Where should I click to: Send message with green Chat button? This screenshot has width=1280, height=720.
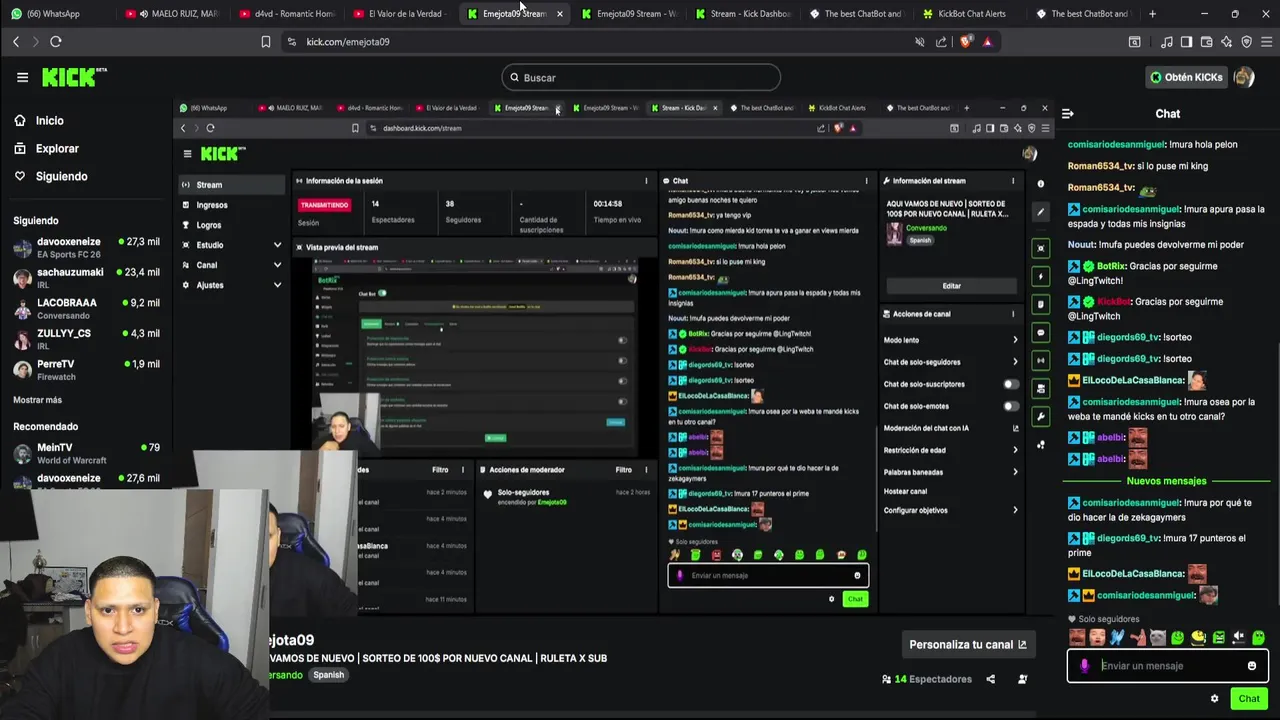click(1249, 699)
